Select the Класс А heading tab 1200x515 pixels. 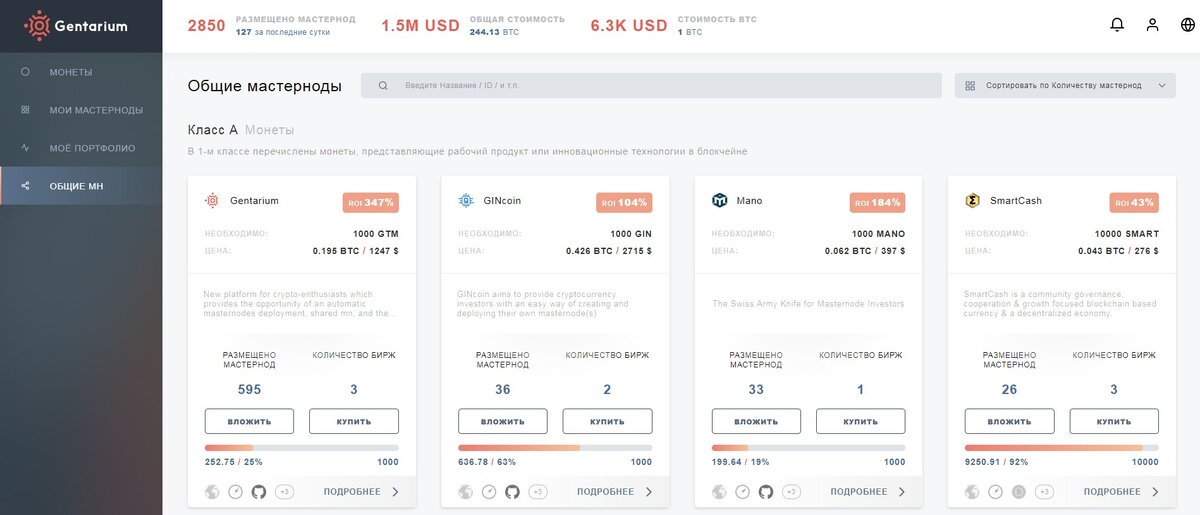213,130
